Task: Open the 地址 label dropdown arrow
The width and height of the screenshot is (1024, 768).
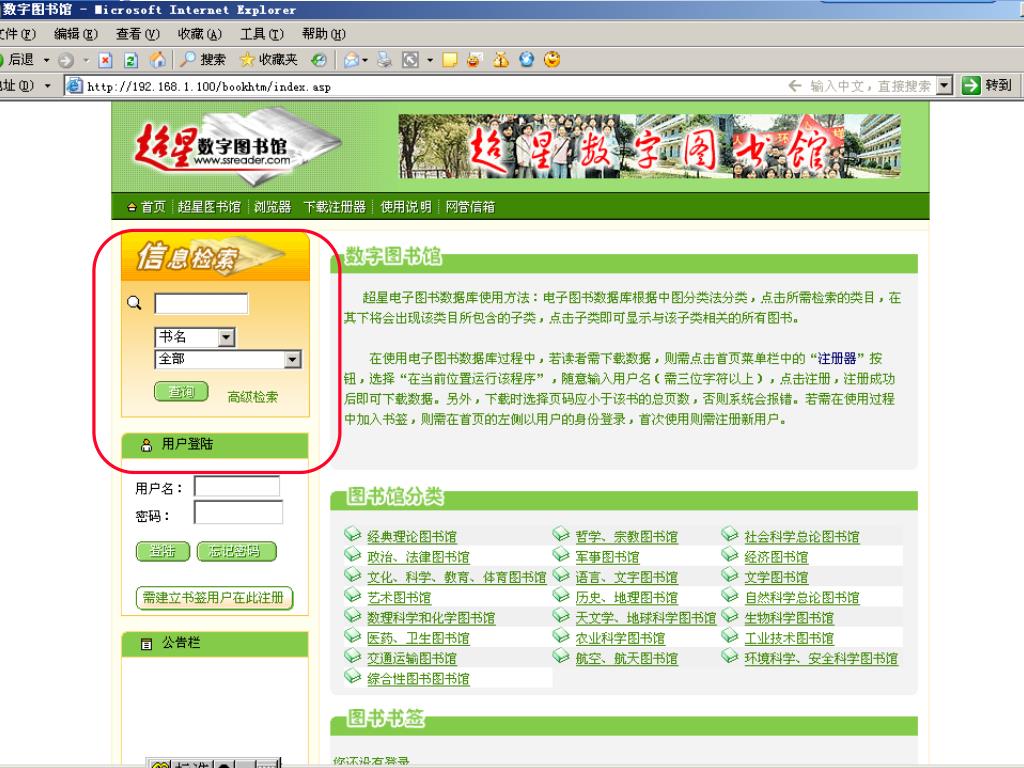Action: (47, 86)
